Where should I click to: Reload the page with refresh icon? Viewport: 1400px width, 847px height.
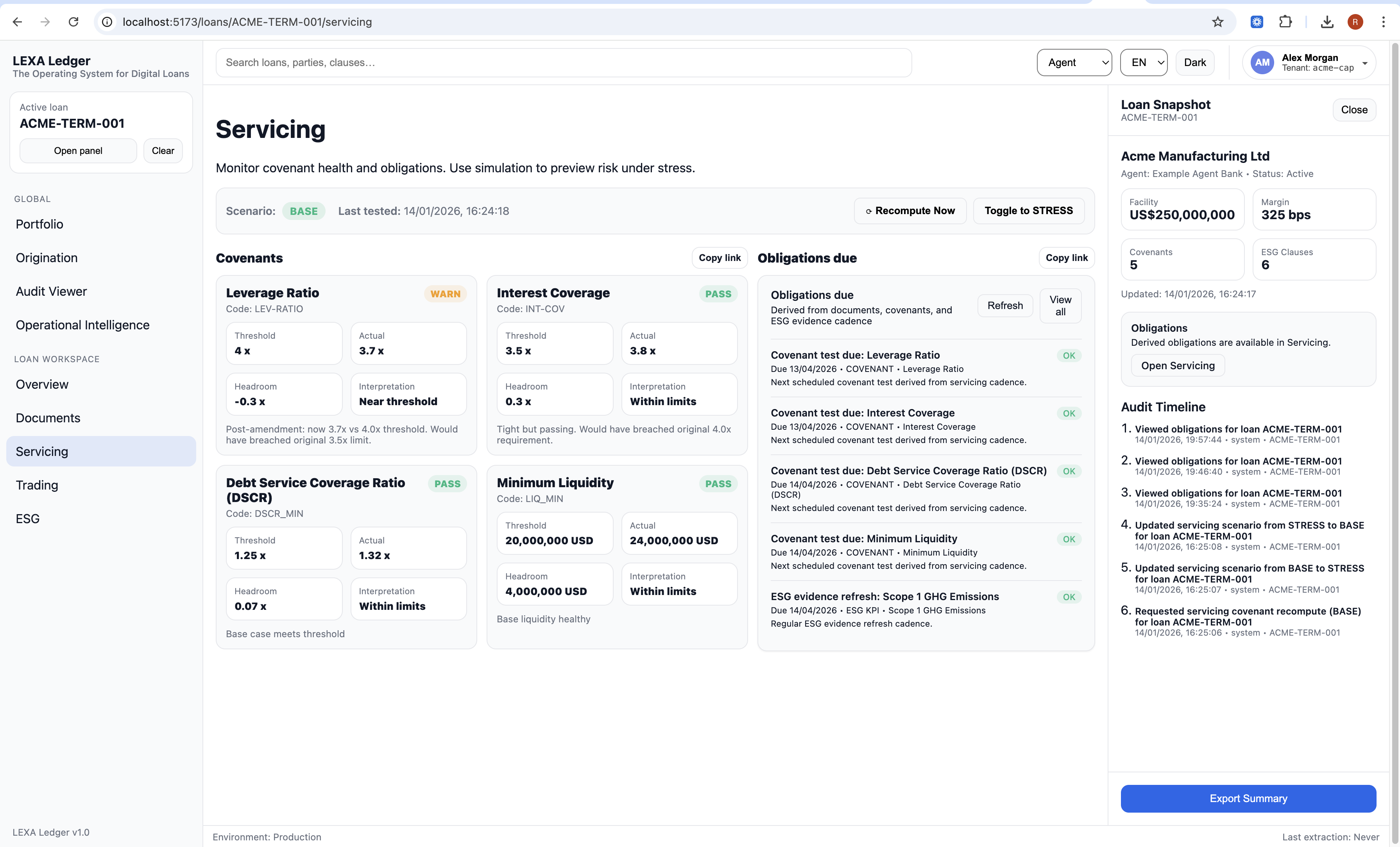click(73, 21)
